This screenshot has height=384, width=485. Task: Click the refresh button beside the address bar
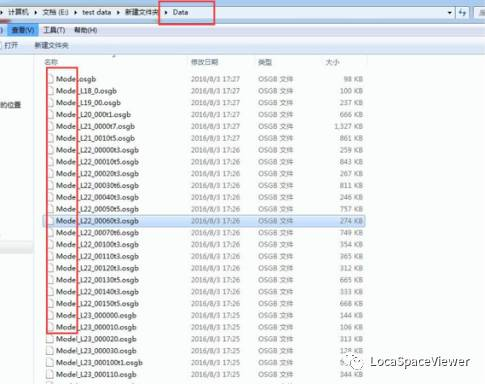pos(462,13)
